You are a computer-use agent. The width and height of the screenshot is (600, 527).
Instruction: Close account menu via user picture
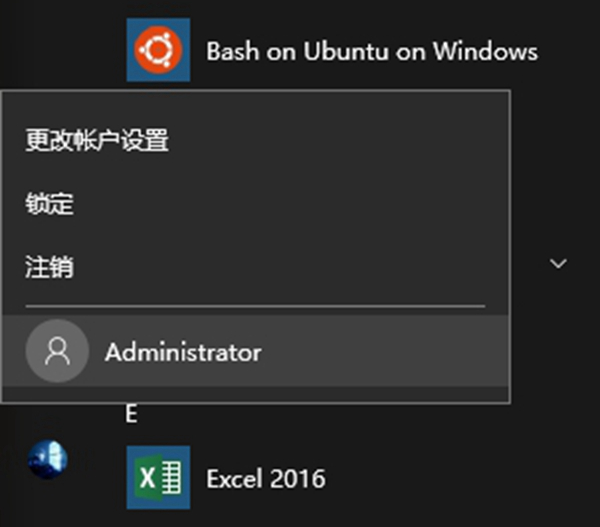click(47, 458)
